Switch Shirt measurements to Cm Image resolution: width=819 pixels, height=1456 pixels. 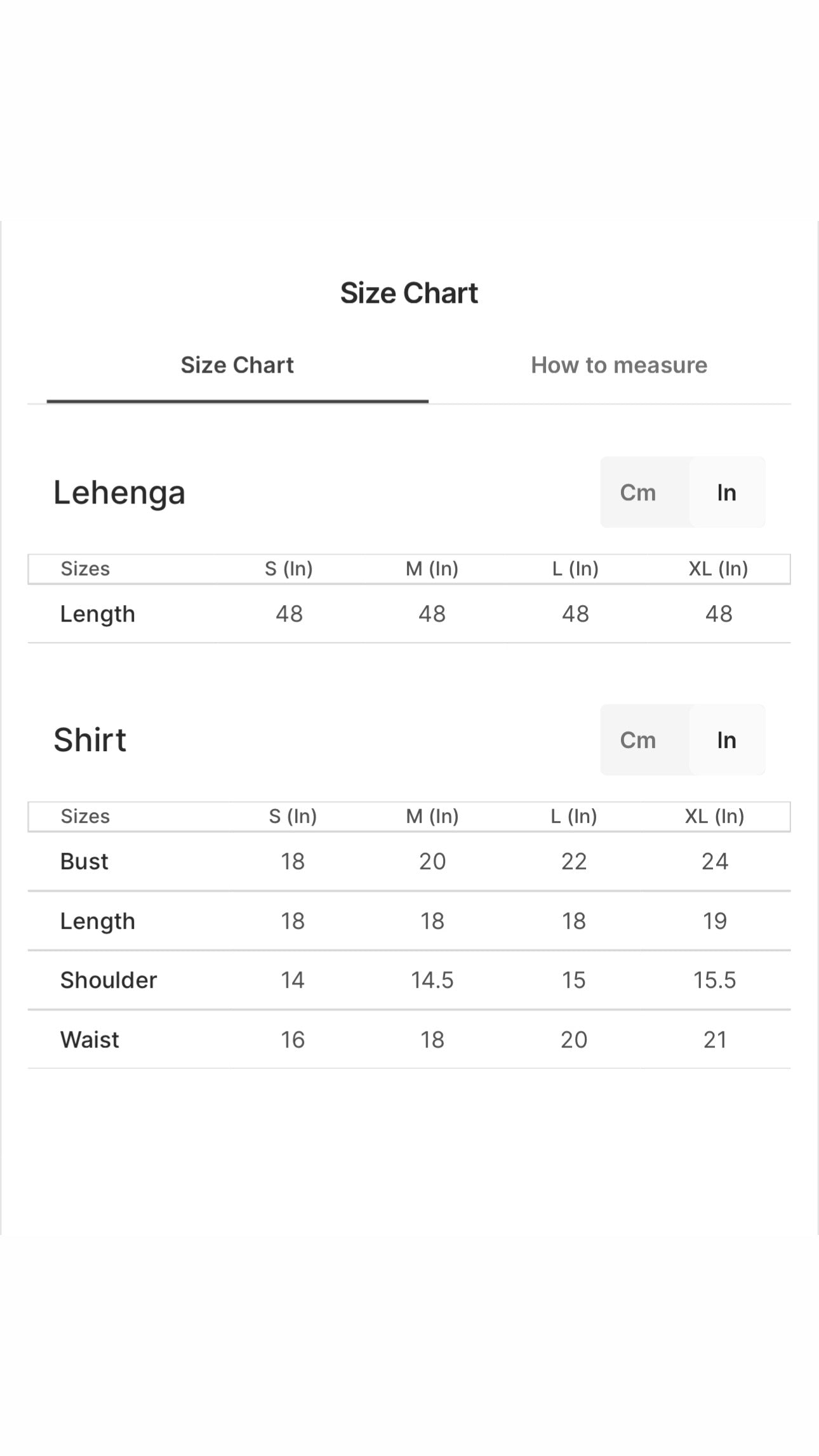[x=638, y=740]
